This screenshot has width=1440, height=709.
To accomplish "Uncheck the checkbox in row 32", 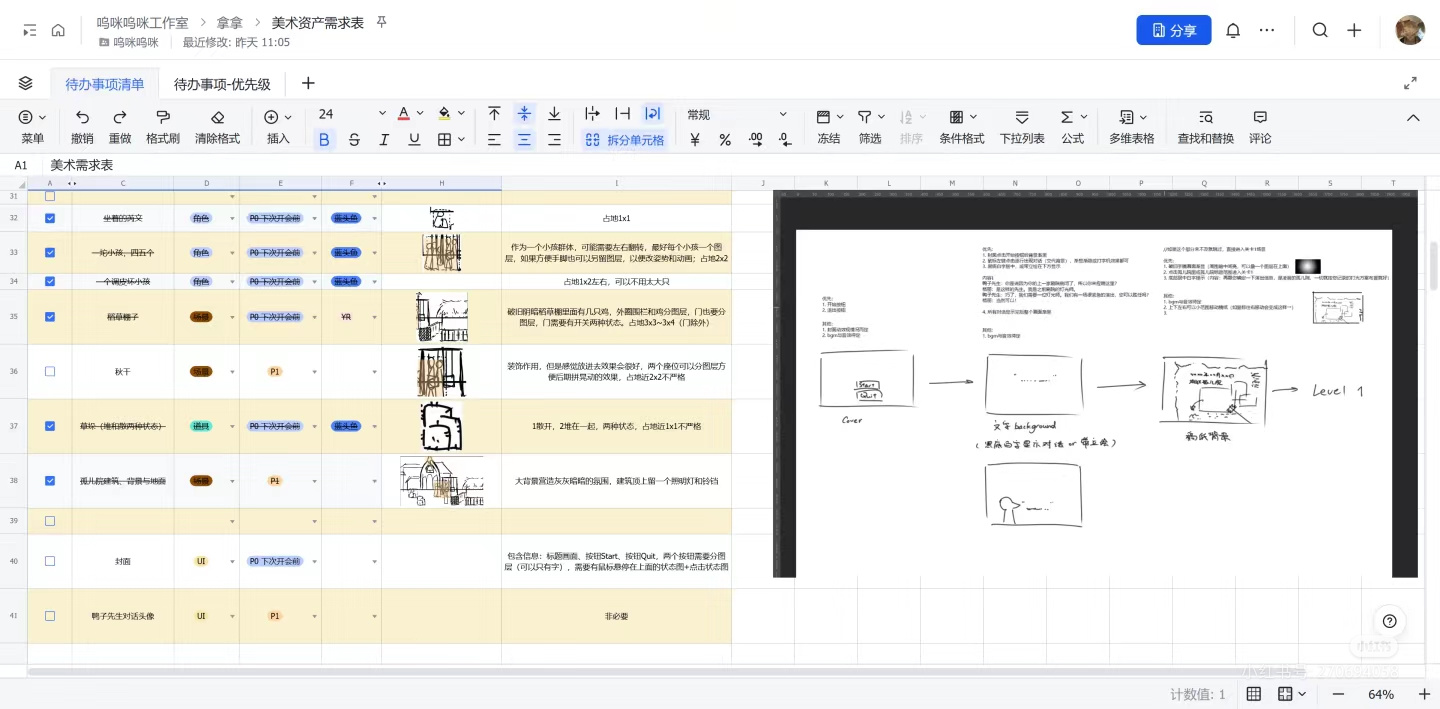I will coord(50,218).
